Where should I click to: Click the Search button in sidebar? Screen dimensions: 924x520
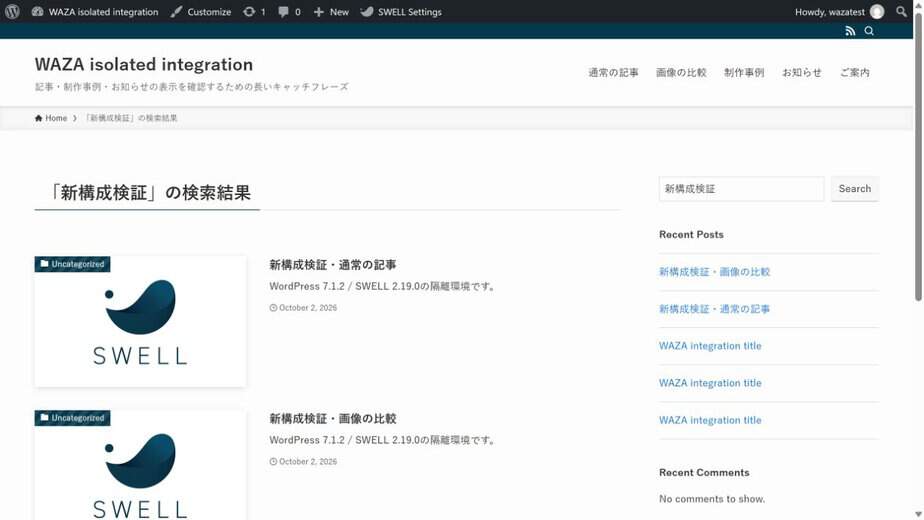tap(854, 189)
